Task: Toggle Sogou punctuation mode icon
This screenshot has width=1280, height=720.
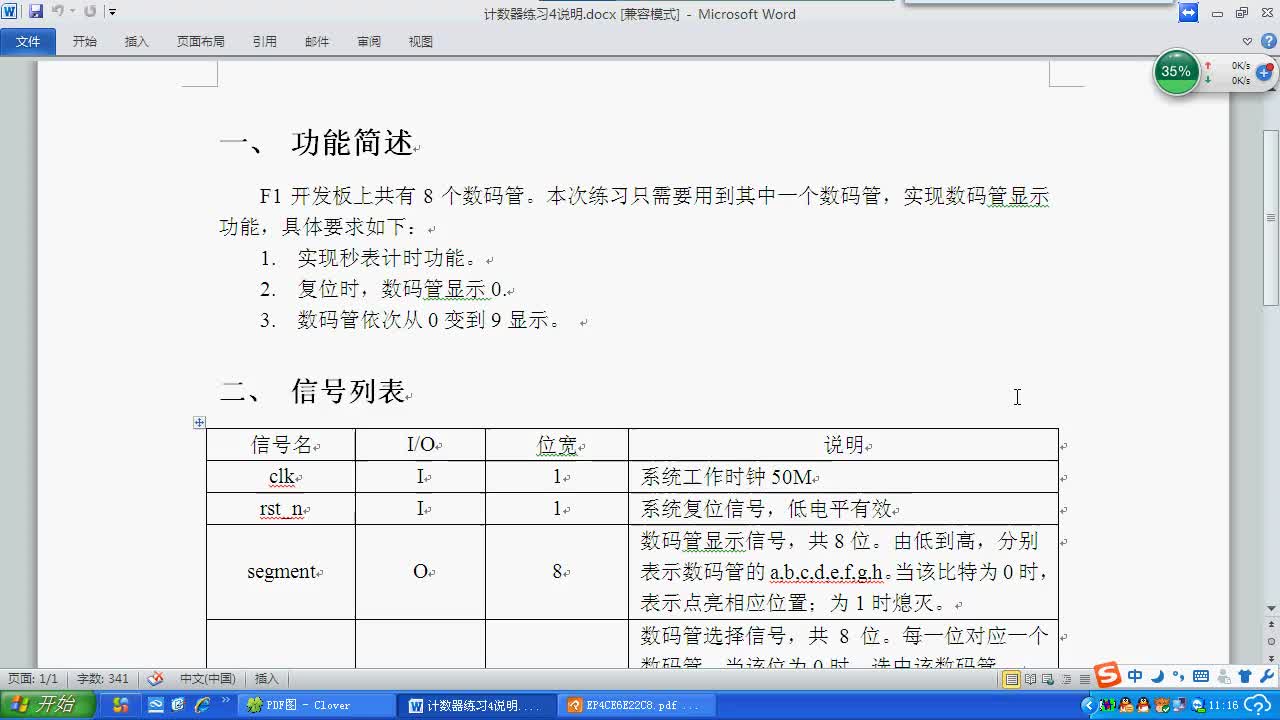Action: tap(1178, 676)
